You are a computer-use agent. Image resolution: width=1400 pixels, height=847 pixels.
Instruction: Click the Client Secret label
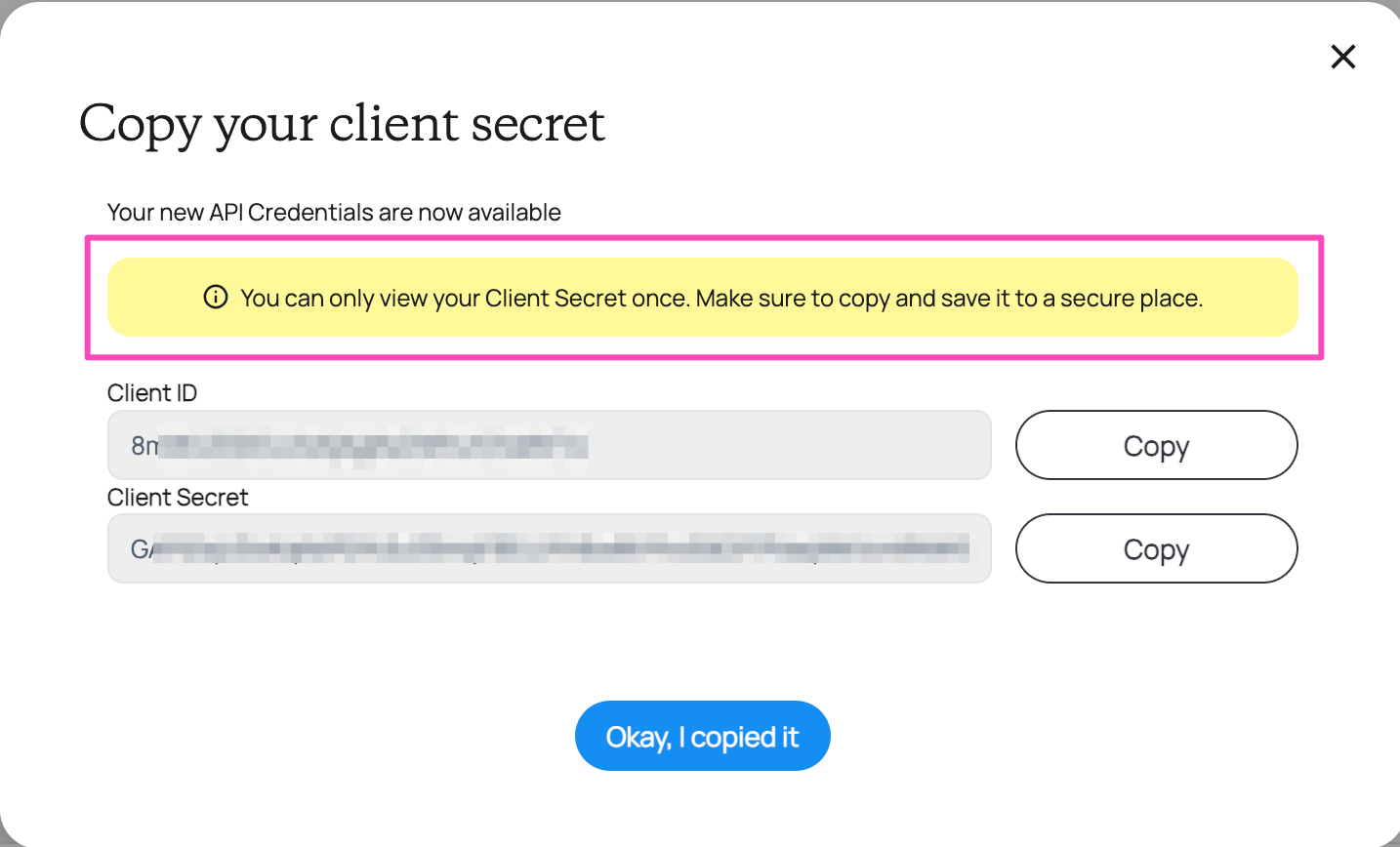tap(178, 497)
